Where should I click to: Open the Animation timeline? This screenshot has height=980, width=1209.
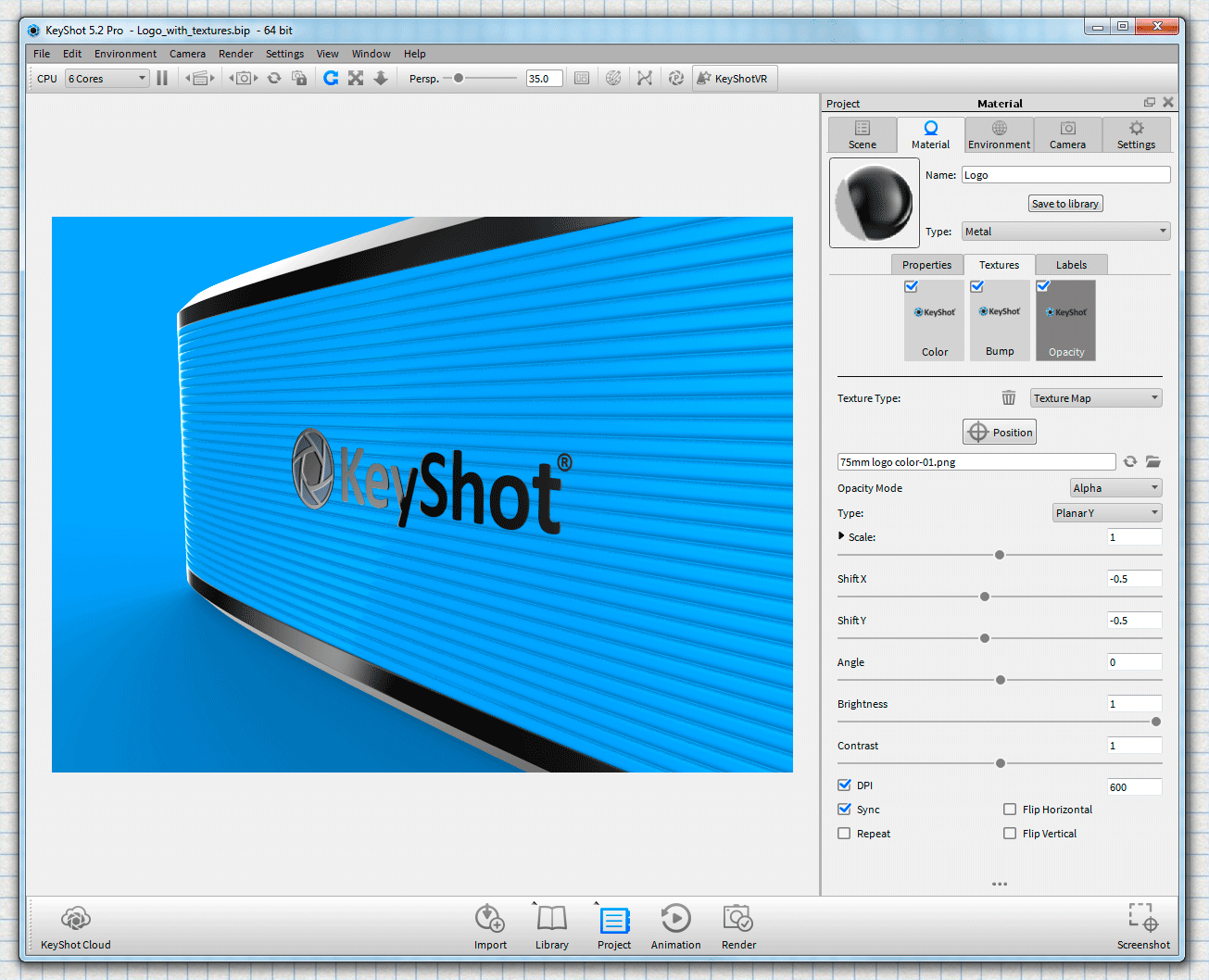coord(676,927)
